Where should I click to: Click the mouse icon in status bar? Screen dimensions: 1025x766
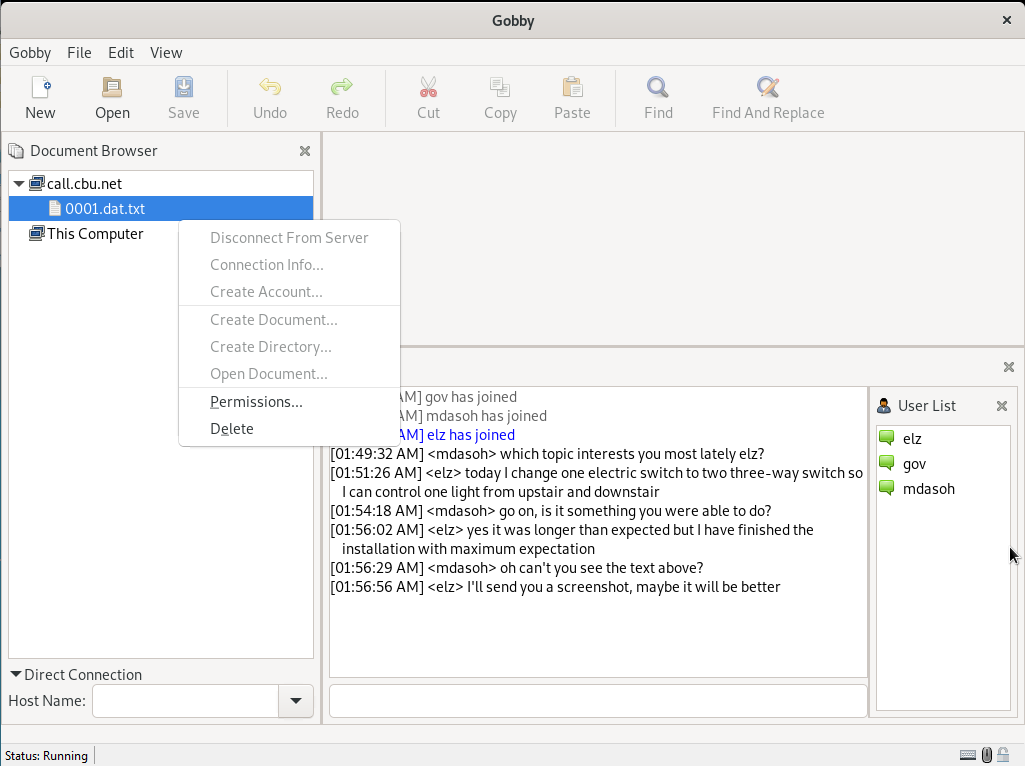point(987,755)
